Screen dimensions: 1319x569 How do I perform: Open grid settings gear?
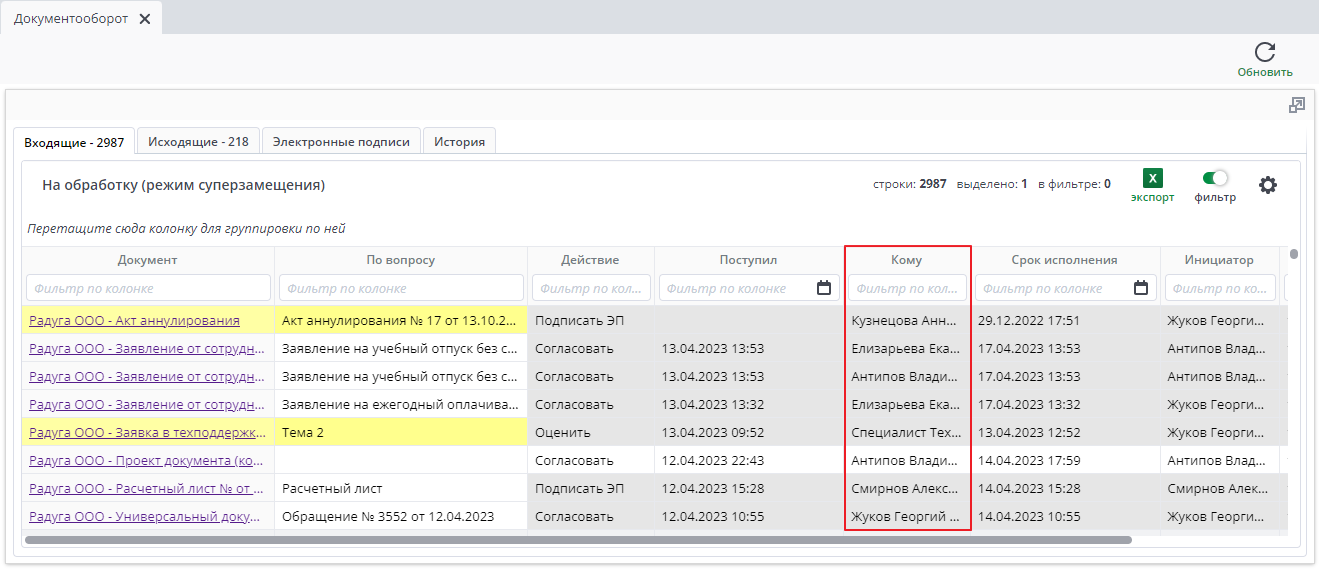[x=1268, y=185]
